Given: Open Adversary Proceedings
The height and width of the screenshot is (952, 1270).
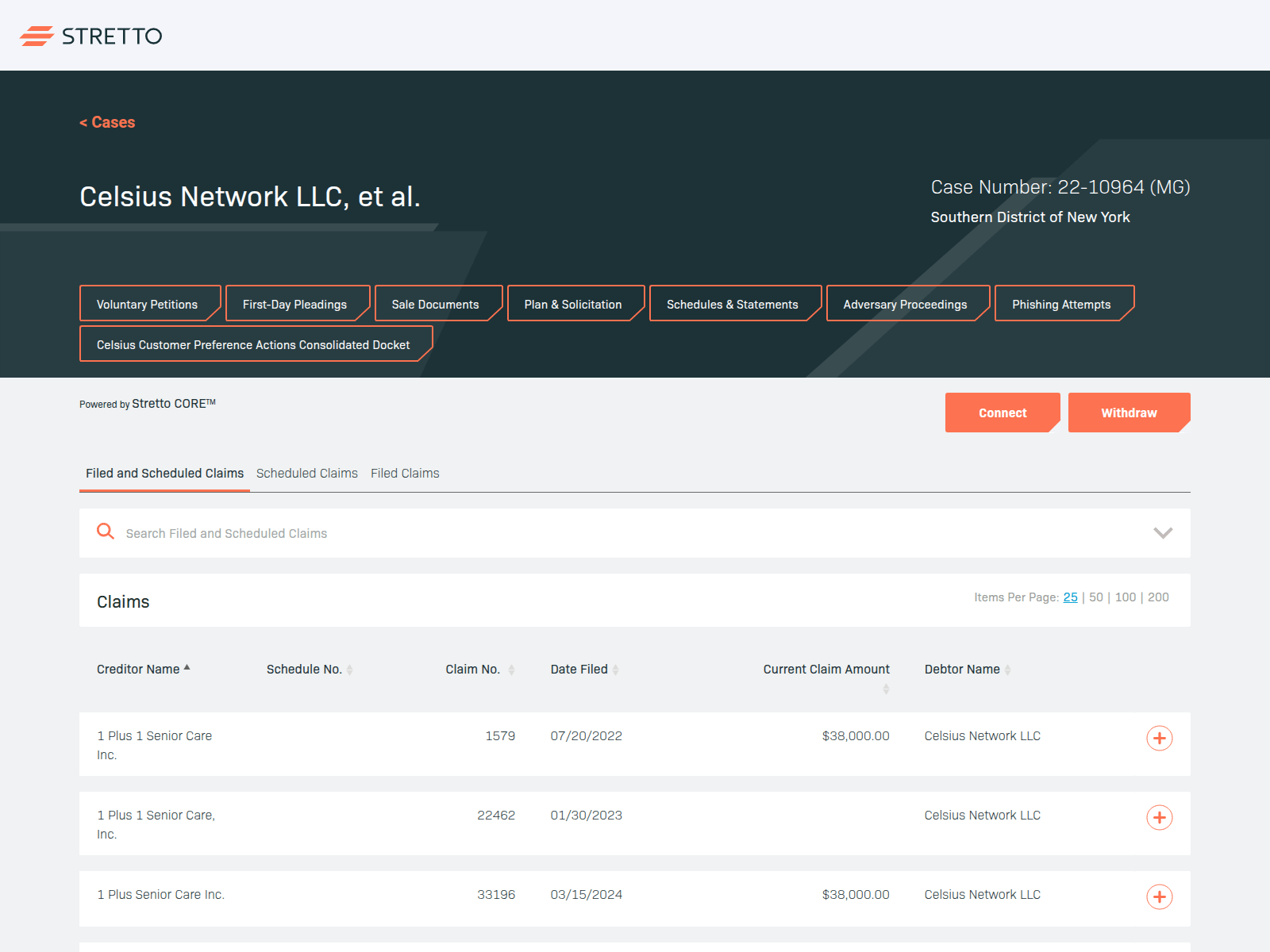Looking at the screenshot, I should (908, 304).
